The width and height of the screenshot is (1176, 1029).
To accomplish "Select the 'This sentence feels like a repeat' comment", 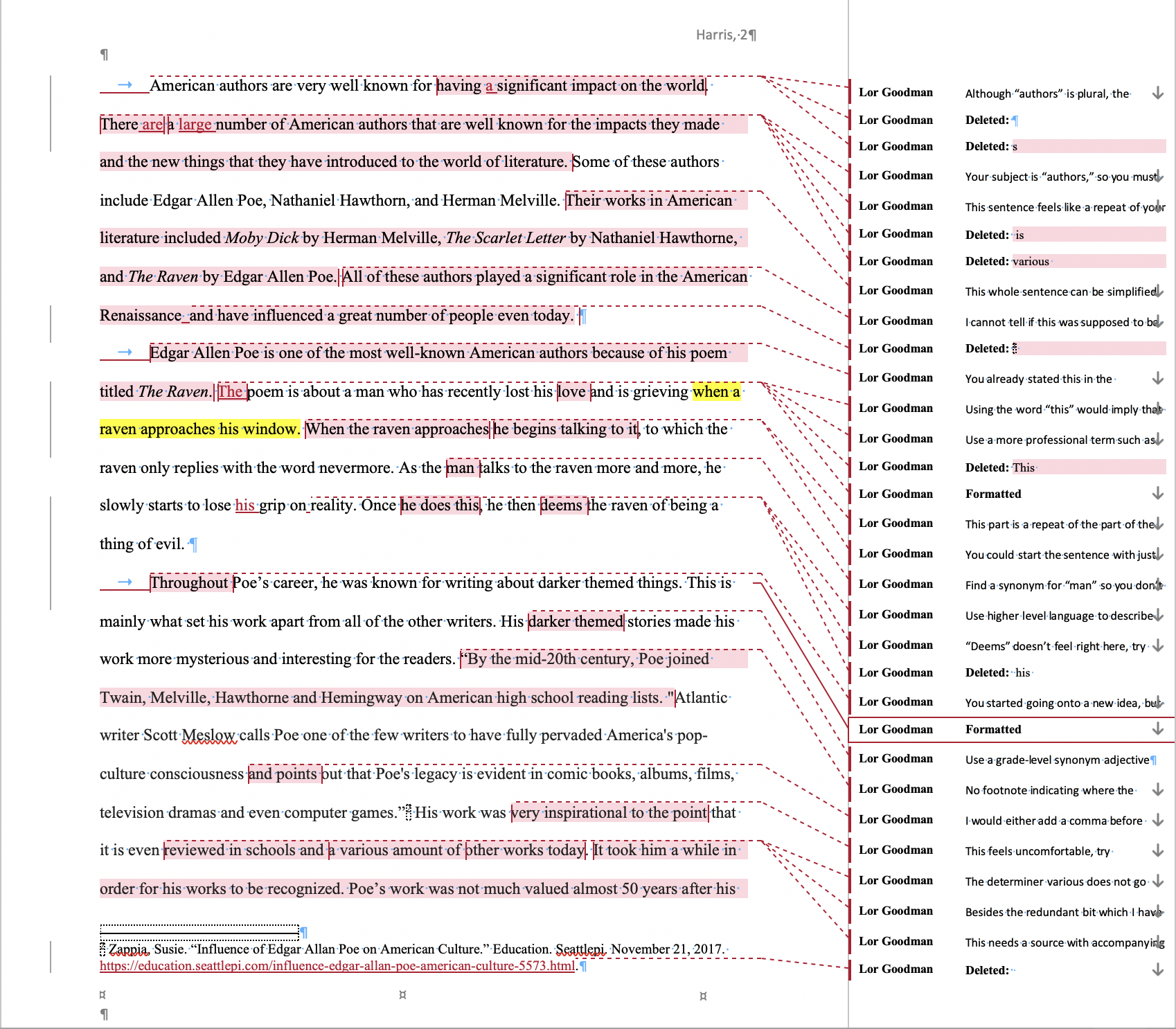I will pyautogui.click(x=1011, y=206).
